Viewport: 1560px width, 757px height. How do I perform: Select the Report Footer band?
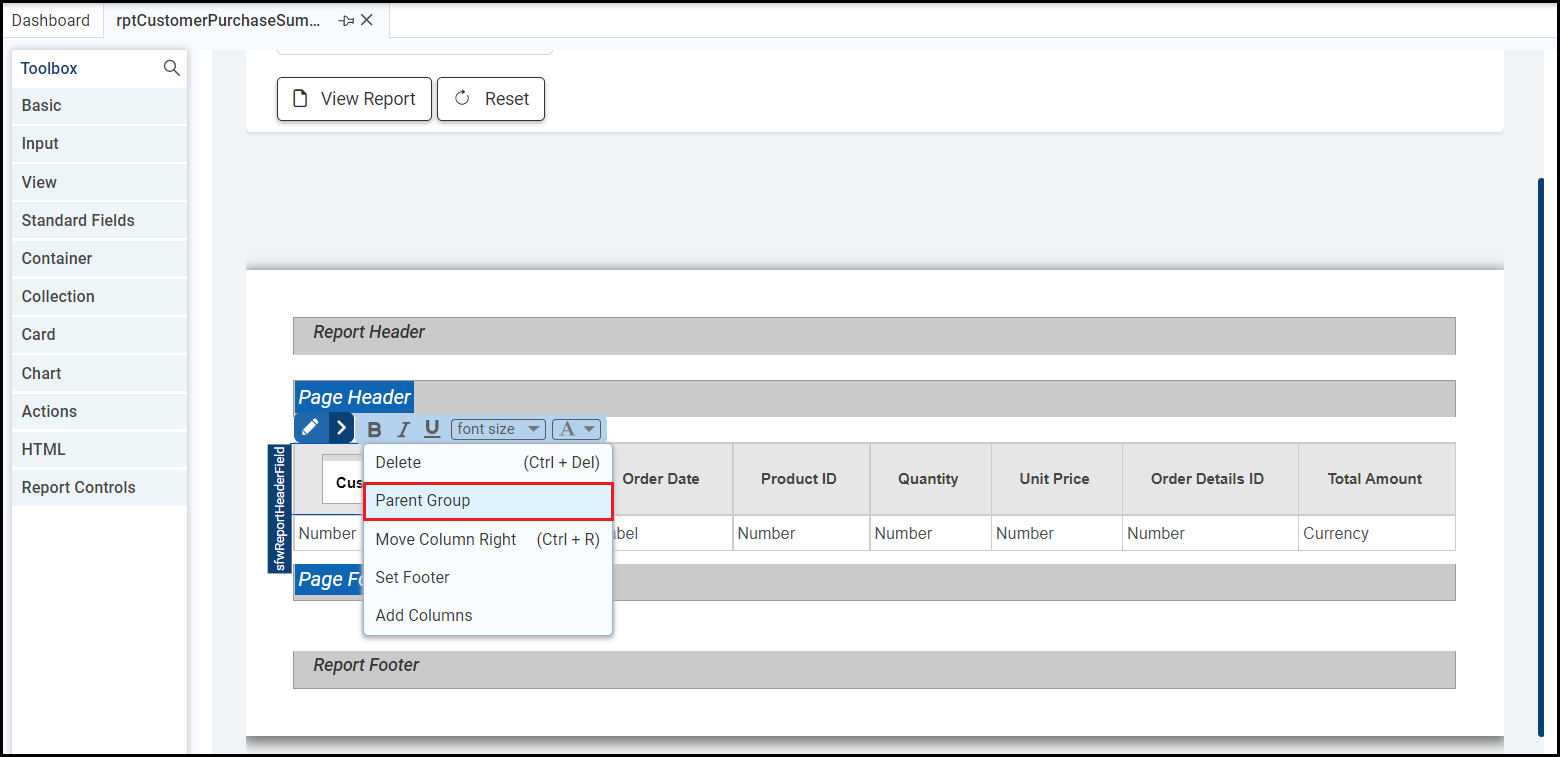[x=874, y=670]
